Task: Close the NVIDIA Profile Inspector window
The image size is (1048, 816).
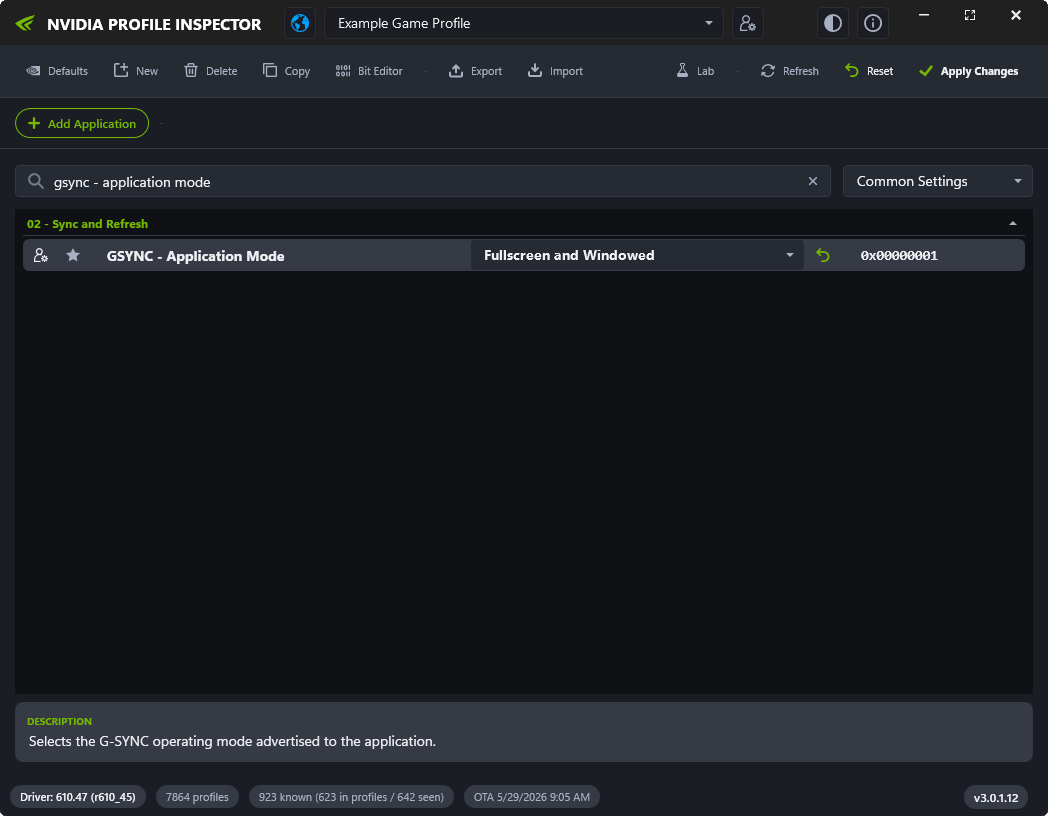Action: pyautogui.click(x=1016, y=15)
